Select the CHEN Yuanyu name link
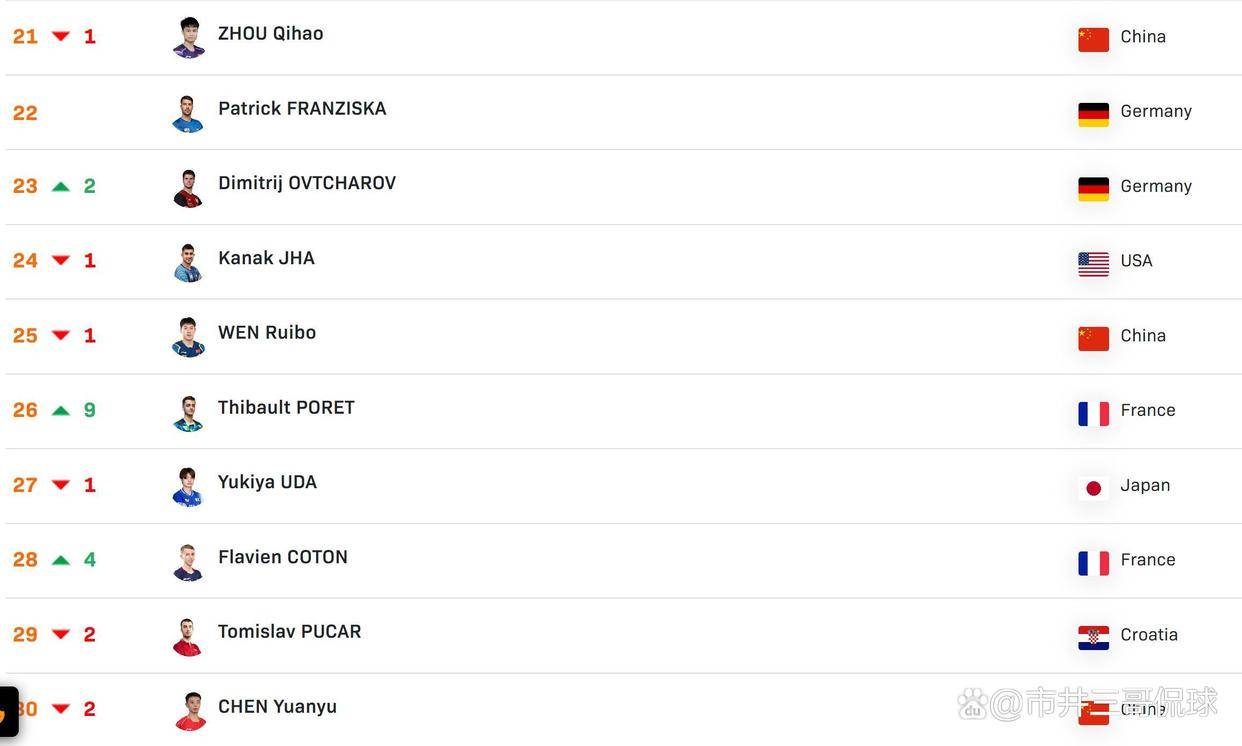This screenshot has height=746, width=1242. tap(277, 707)
